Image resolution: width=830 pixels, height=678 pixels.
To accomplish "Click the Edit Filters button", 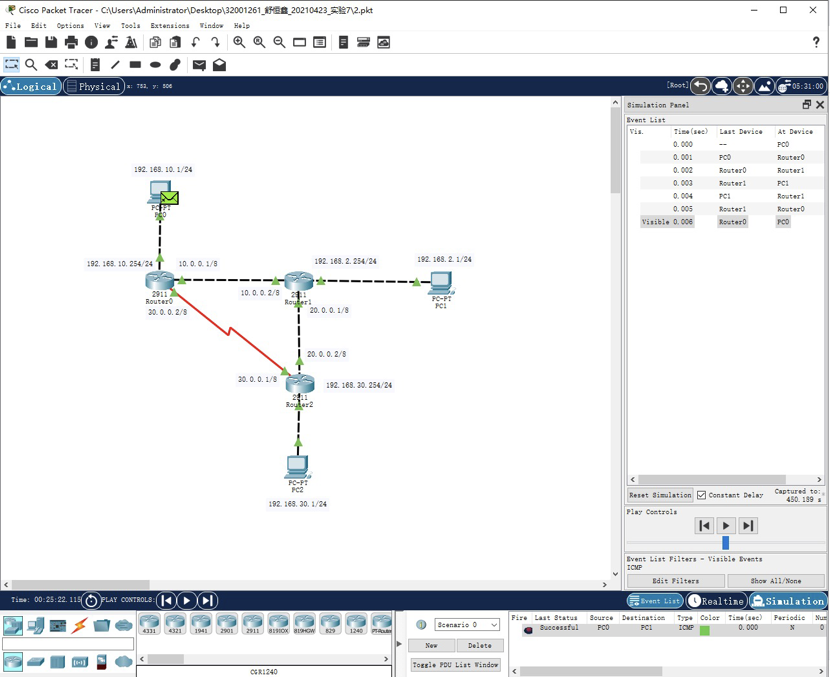I will pyautogui.click(x=675, y=581).
